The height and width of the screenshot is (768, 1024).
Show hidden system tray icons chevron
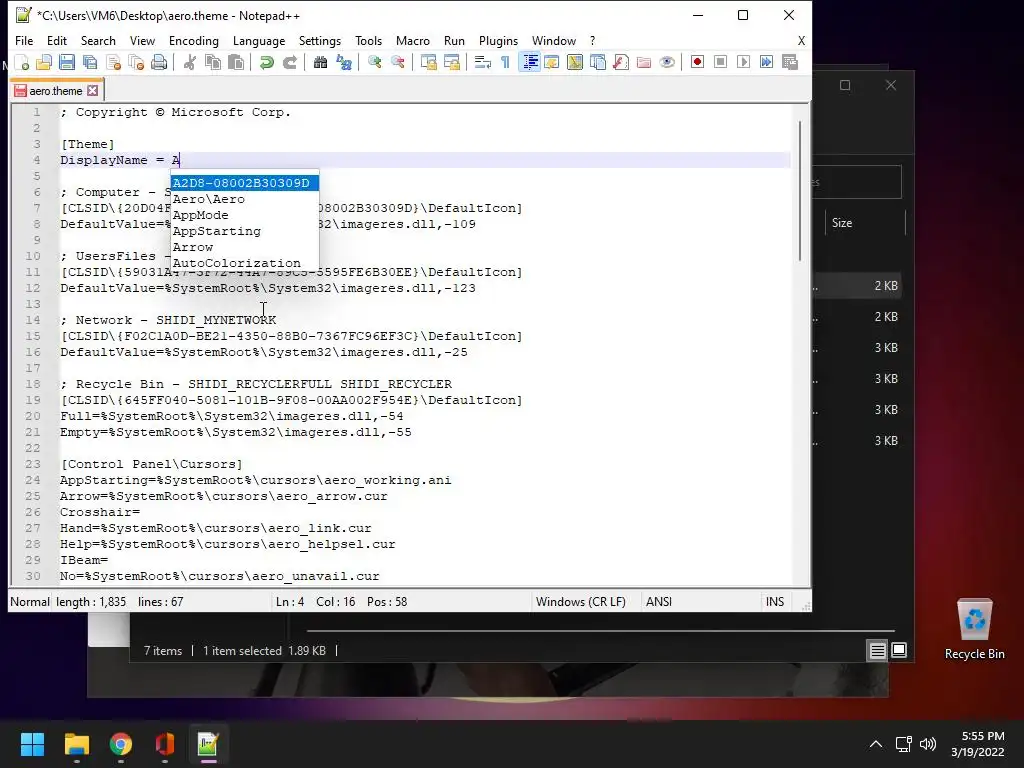[876, 744]
